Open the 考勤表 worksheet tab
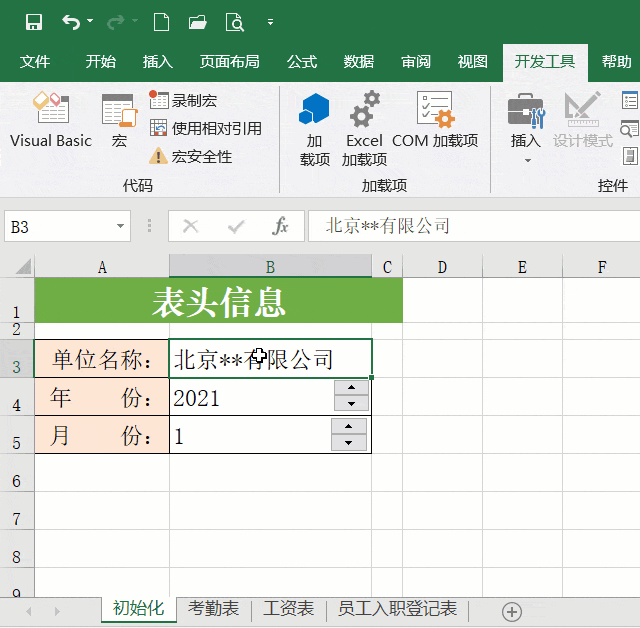This screenshot has height=628, width=640. click(x=214, y=609)
